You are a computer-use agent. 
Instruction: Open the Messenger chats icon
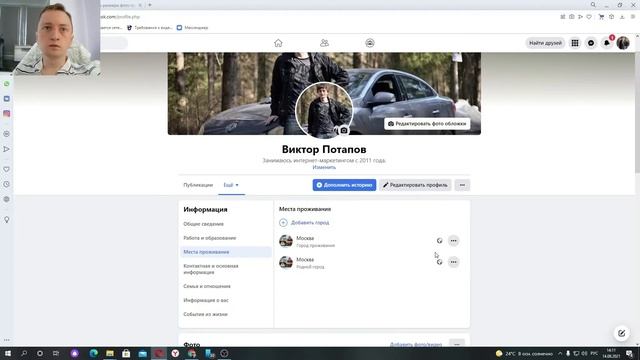point(591,43)
